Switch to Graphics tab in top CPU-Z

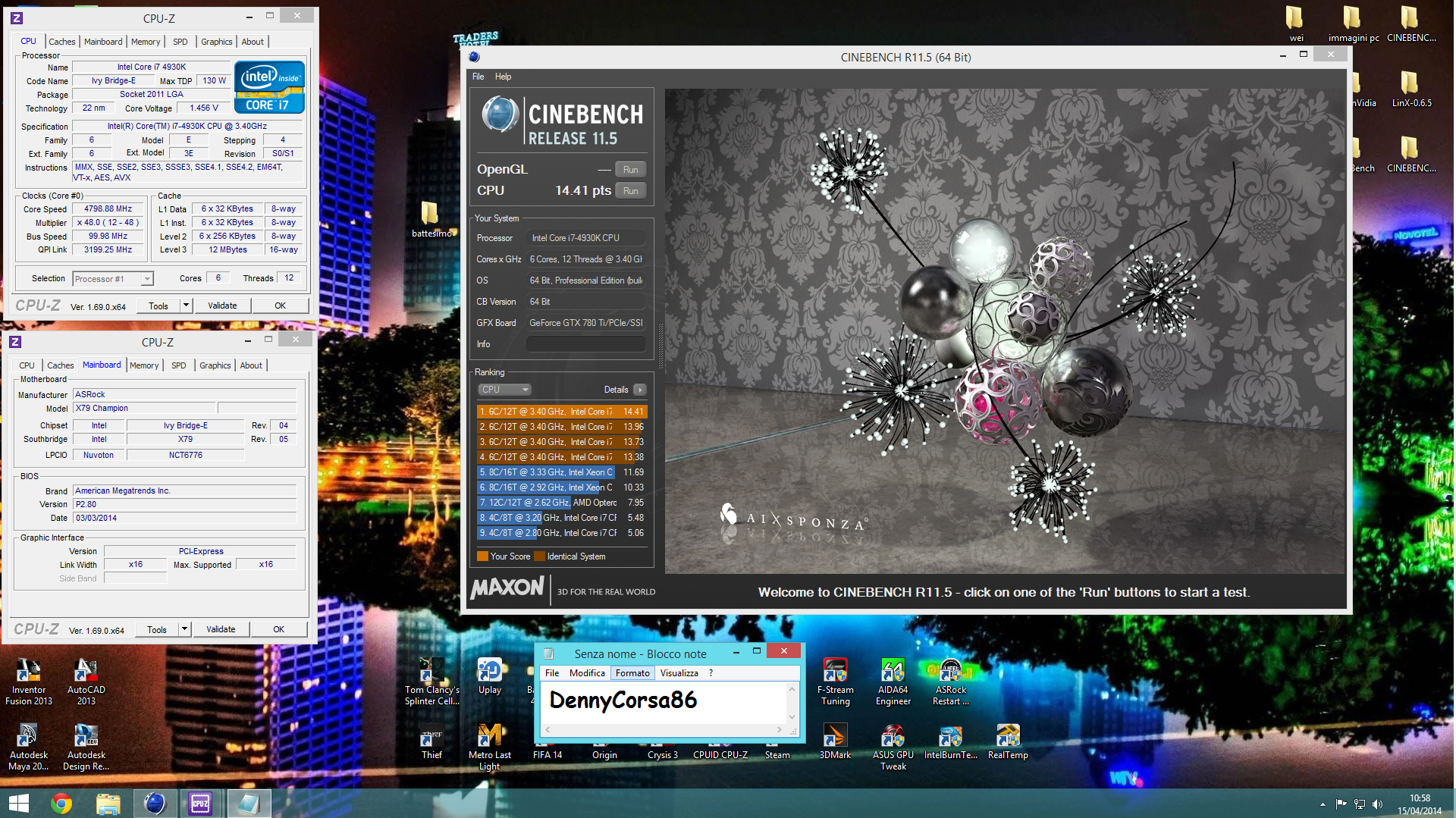point(217,42)
